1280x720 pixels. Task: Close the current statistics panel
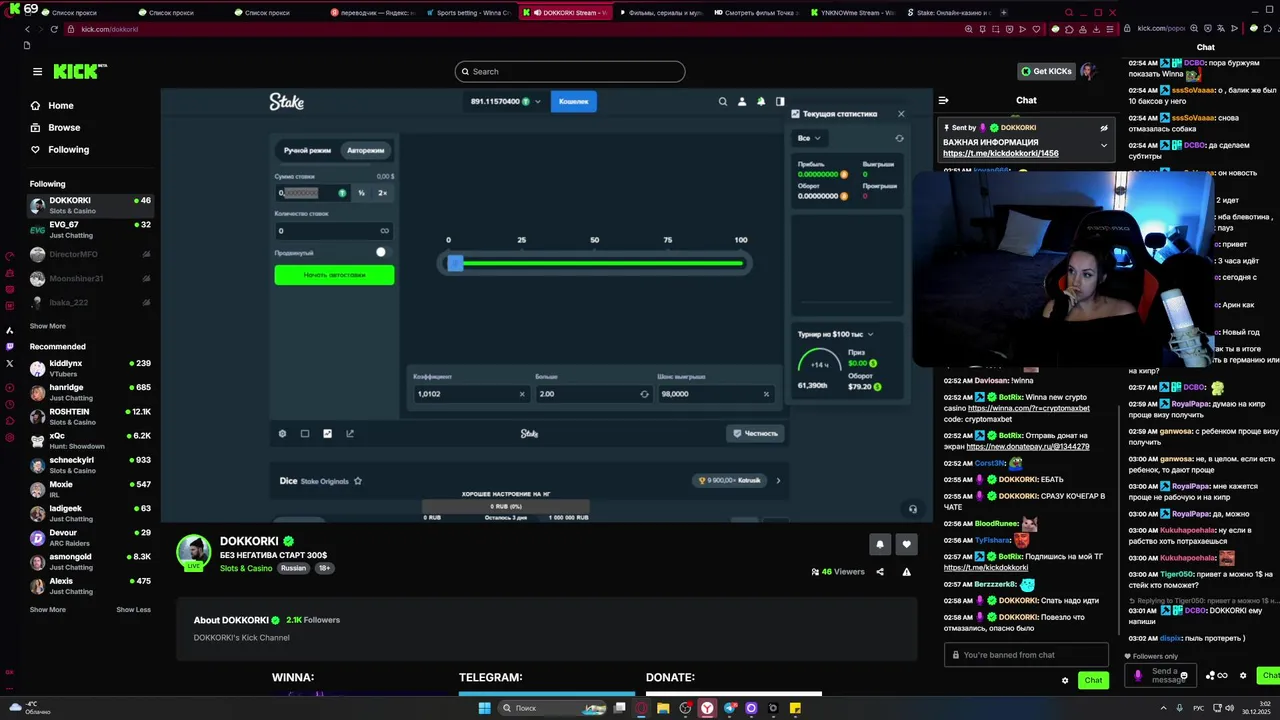(x=901, y=114)
